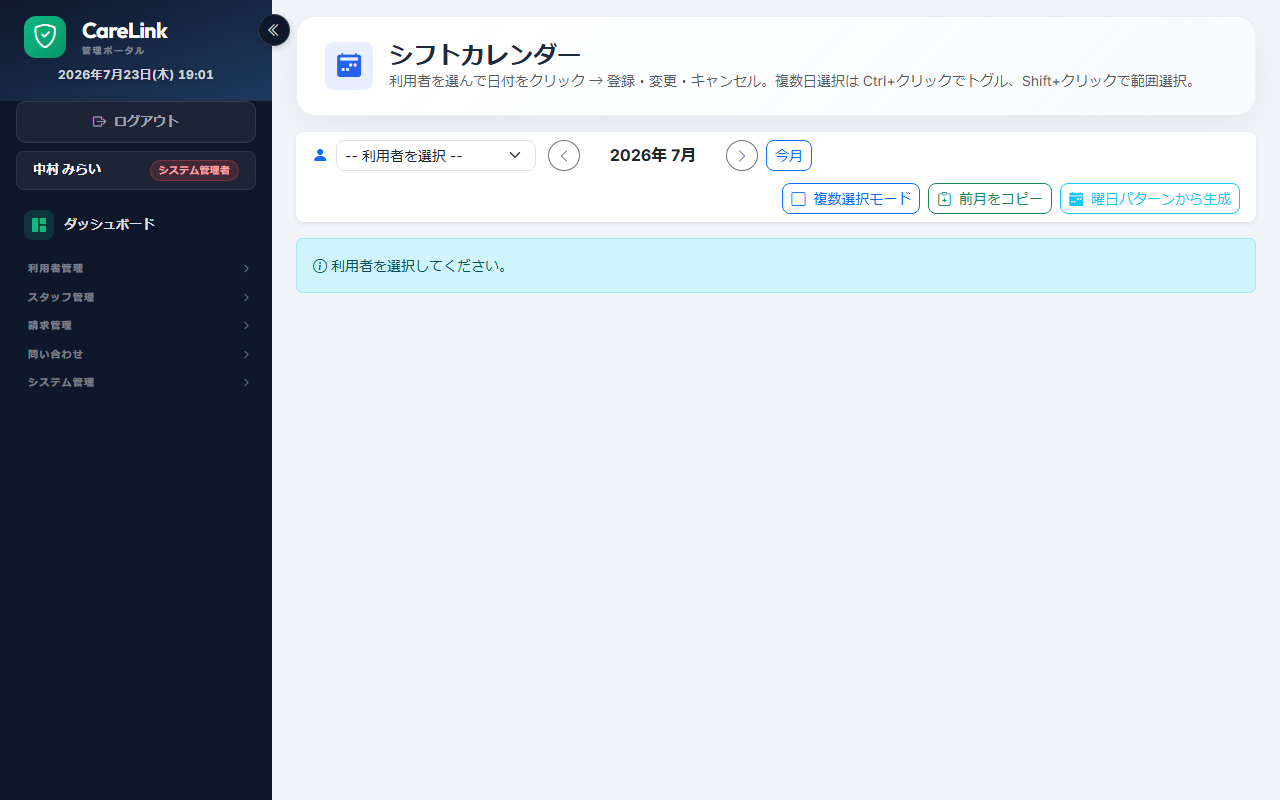Screen dimensions: 1280x800
Task: Click the 利用者を選択してください notice text
Action: (420, 266)
